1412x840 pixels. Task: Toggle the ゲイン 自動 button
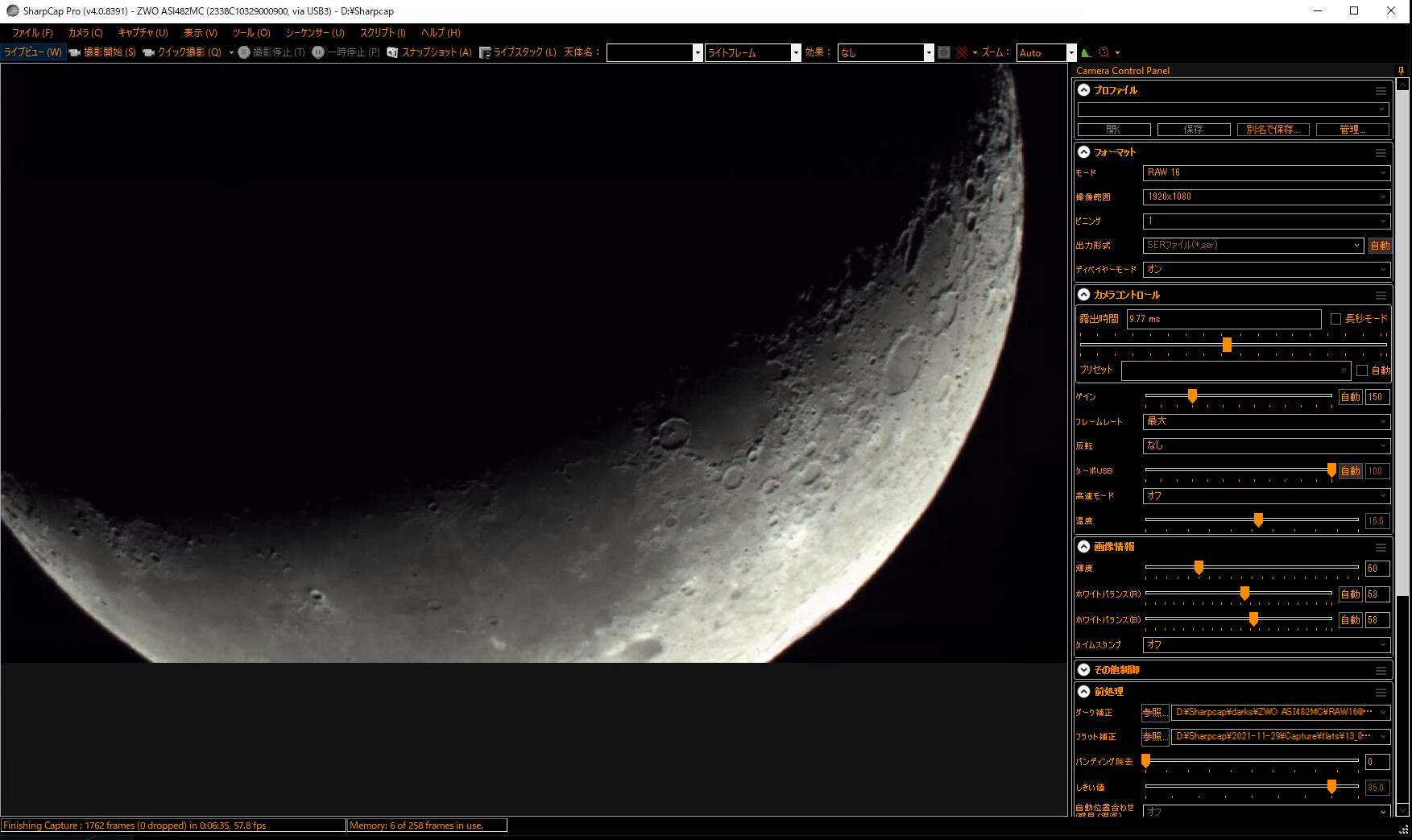[1351, 397]
